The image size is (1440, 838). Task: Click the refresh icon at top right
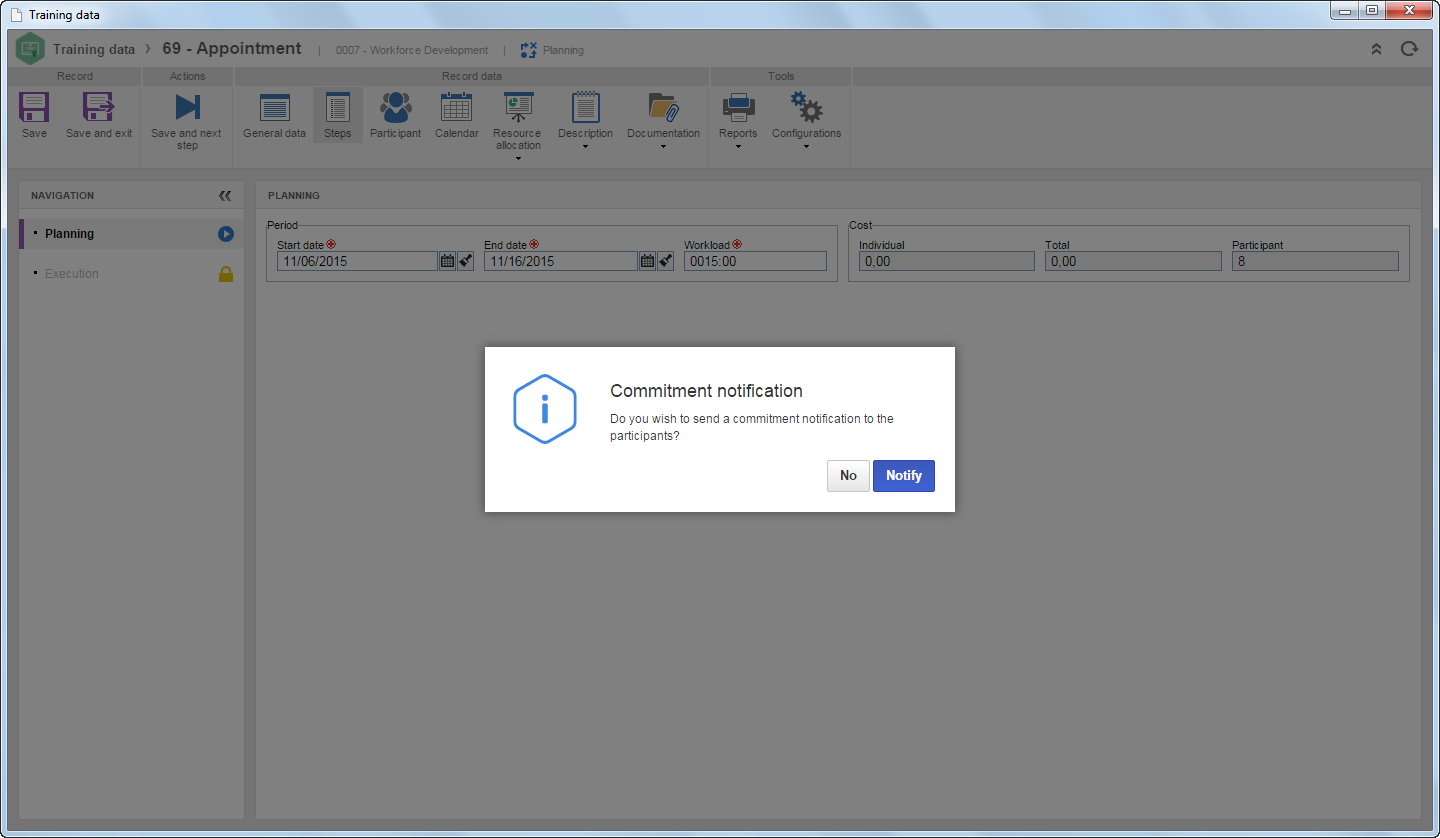point(1409,48)
